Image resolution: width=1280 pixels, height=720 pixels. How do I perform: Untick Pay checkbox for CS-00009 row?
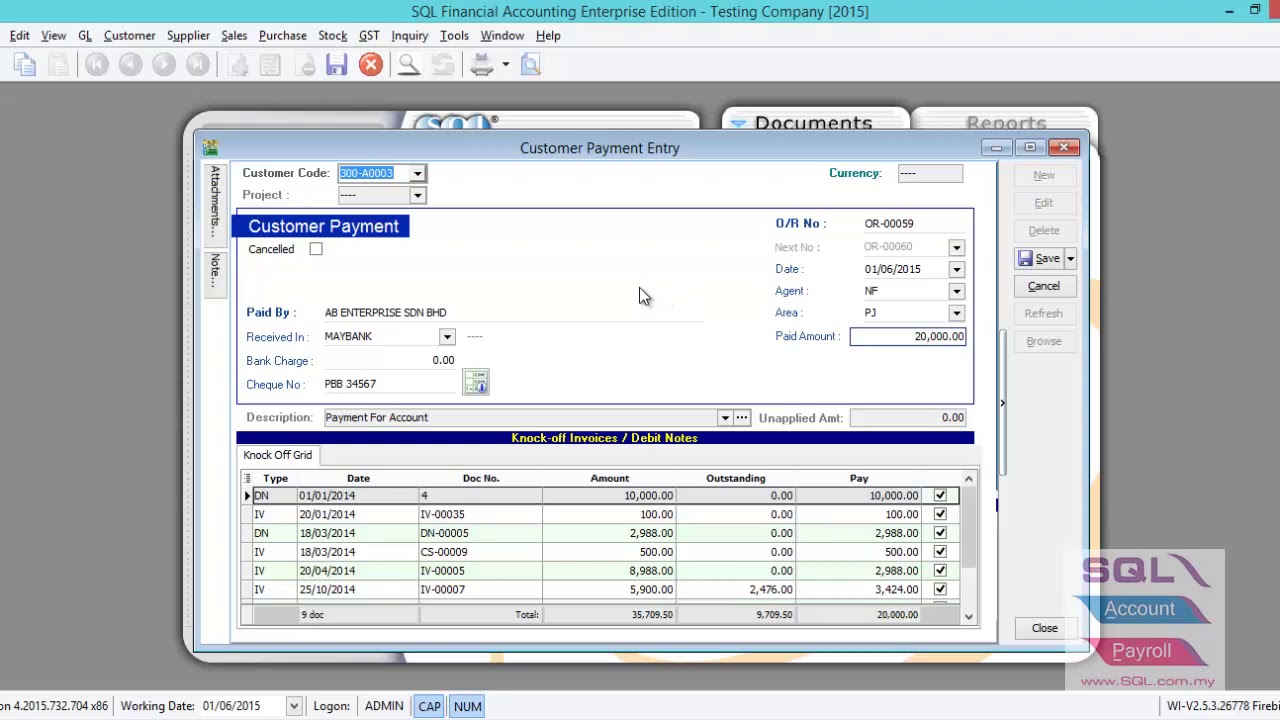pos(940,552)
